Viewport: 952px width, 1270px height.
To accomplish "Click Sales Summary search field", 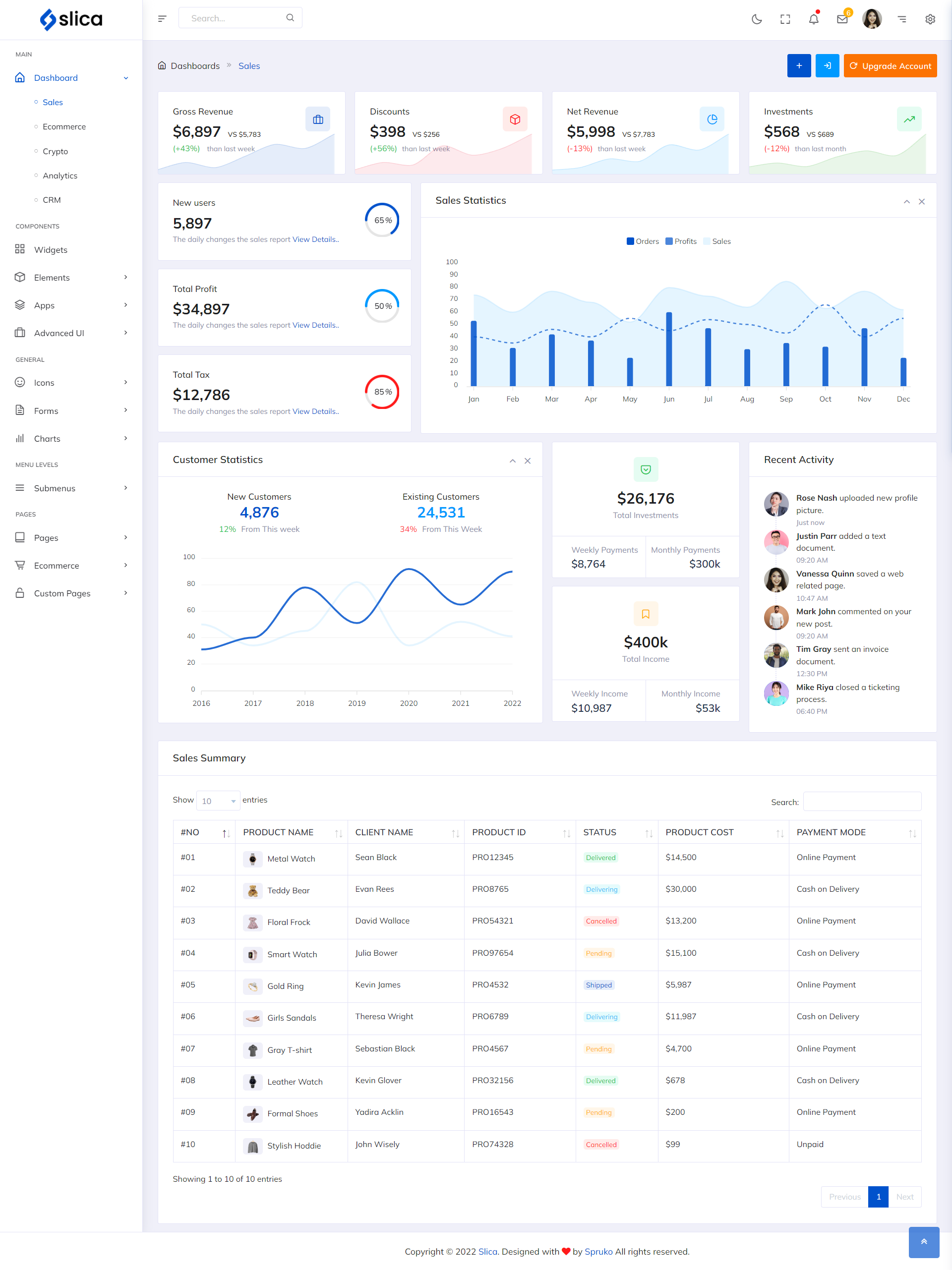I will 862,802.
